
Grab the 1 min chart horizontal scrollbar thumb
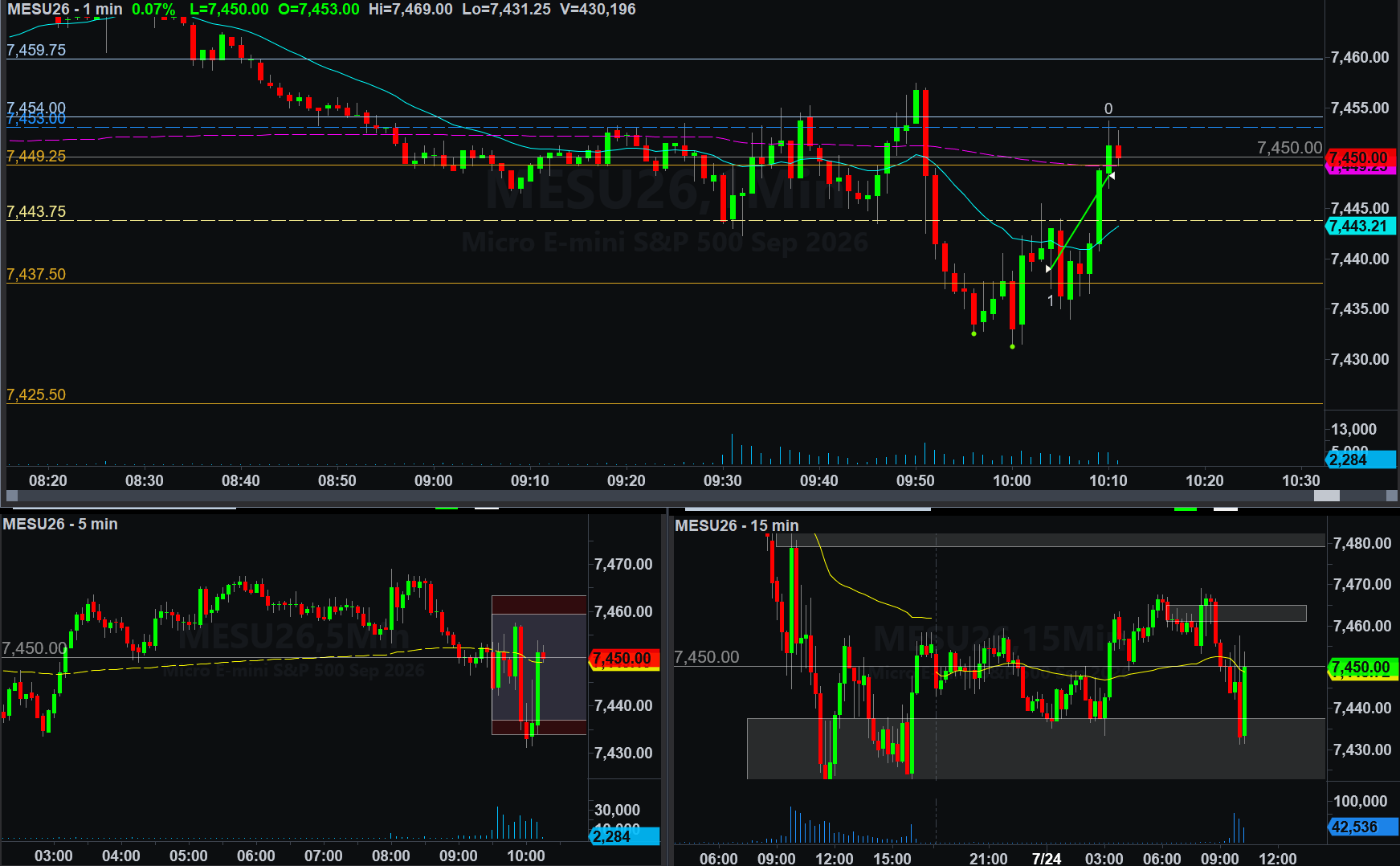click(x=1327, y=496)
